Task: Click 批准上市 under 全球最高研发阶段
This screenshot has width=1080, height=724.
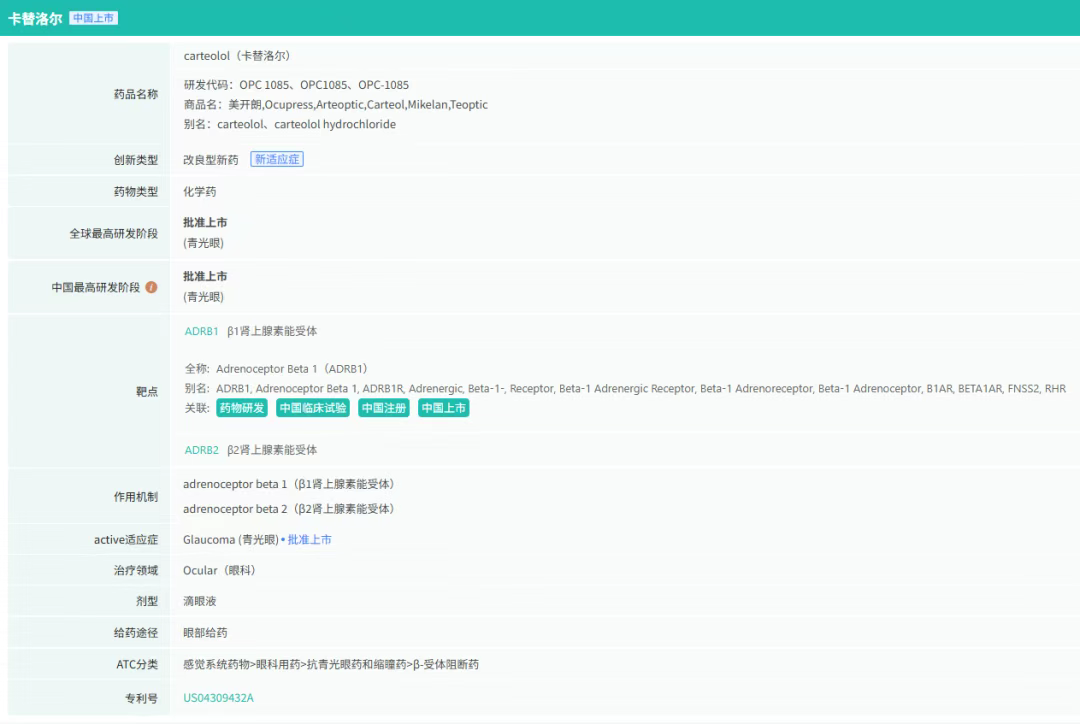Action: [205, 223]
